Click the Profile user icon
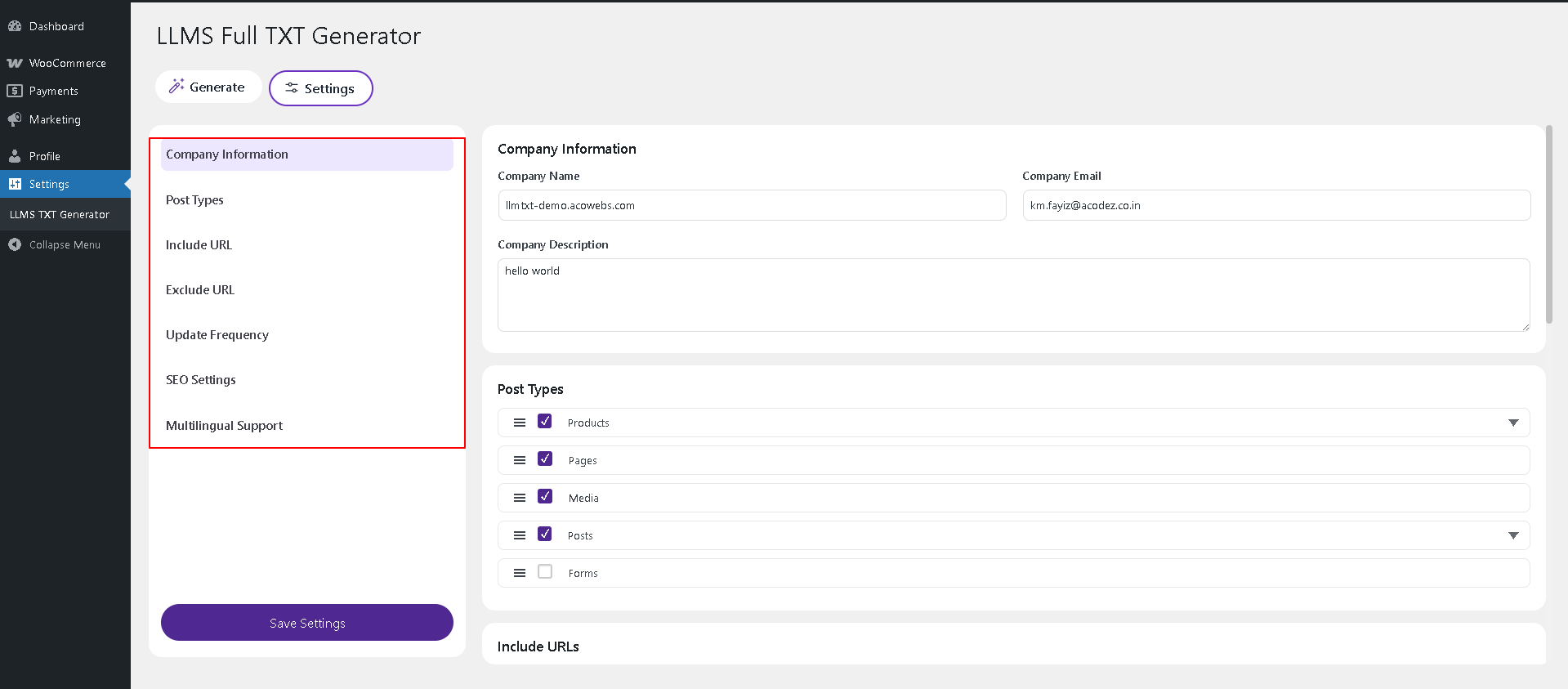 [x=15, y=156]
